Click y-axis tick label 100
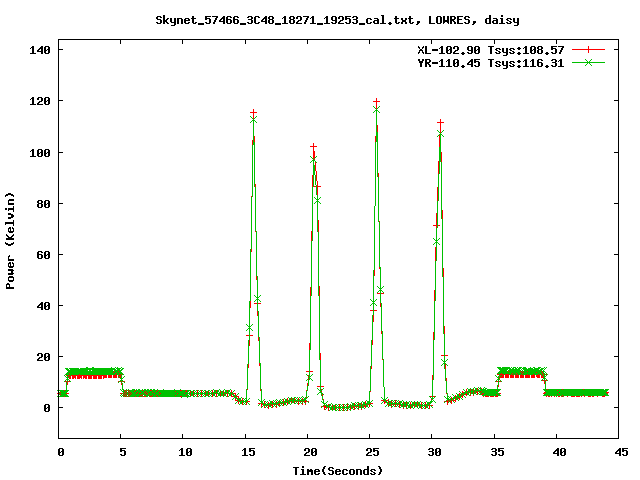 coord(40,153)
